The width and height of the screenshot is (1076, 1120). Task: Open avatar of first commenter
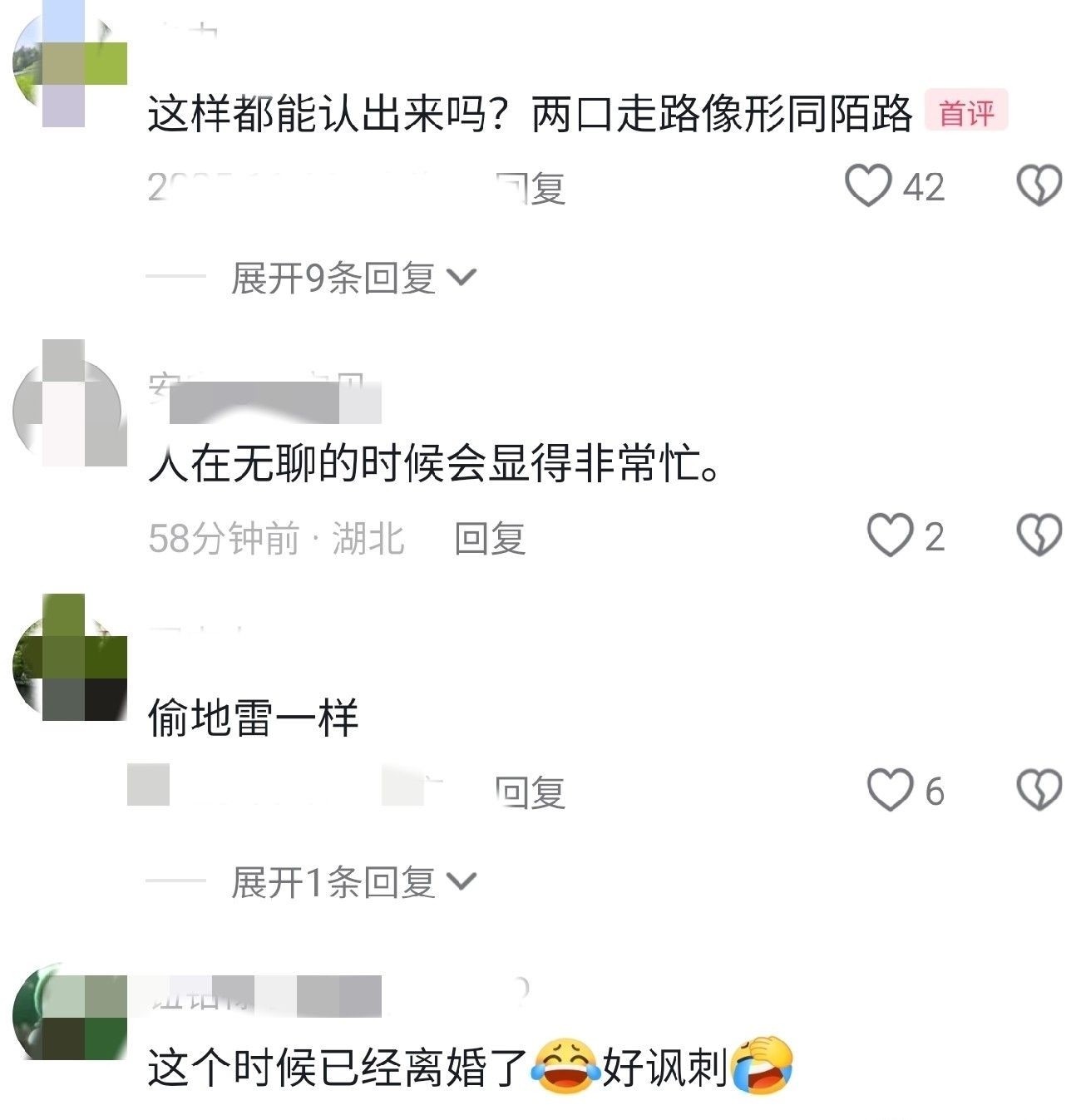point(68,63)
